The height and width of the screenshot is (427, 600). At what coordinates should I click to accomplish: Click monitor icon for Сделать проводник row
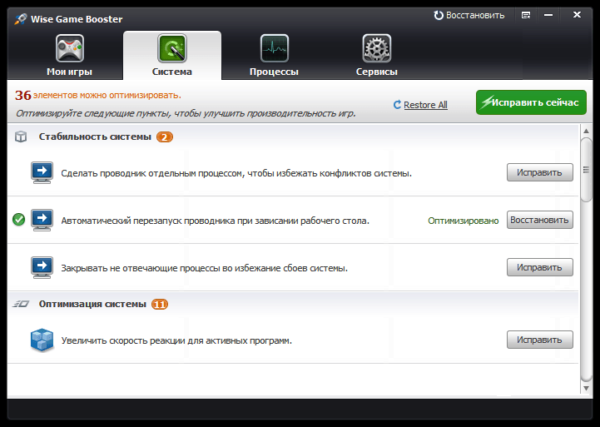(x=42, y=173)
